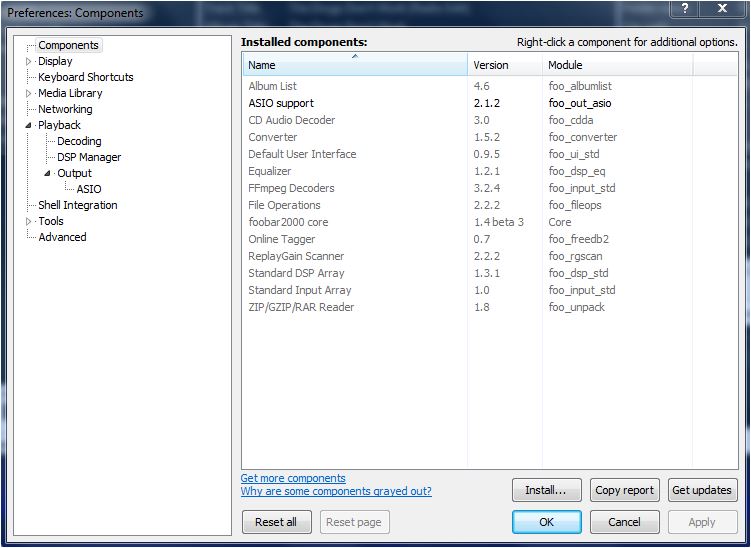The height and width of the screenshot is (548, 751).
Task: Open the ASIO output settings page
Action: pos(89,189)
